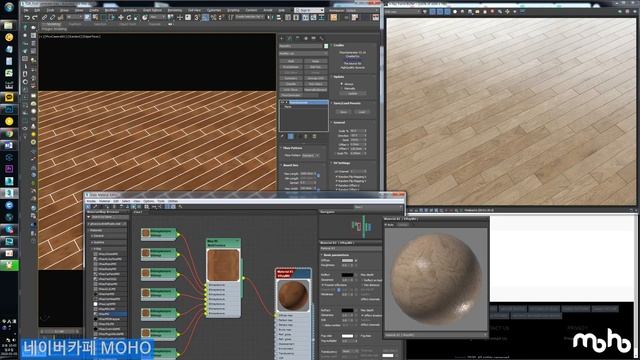Image resolution: width=640 pixels, height=360 pixels.
Task: Open the Floor Pattern dropdown
Action: [311, 156]
